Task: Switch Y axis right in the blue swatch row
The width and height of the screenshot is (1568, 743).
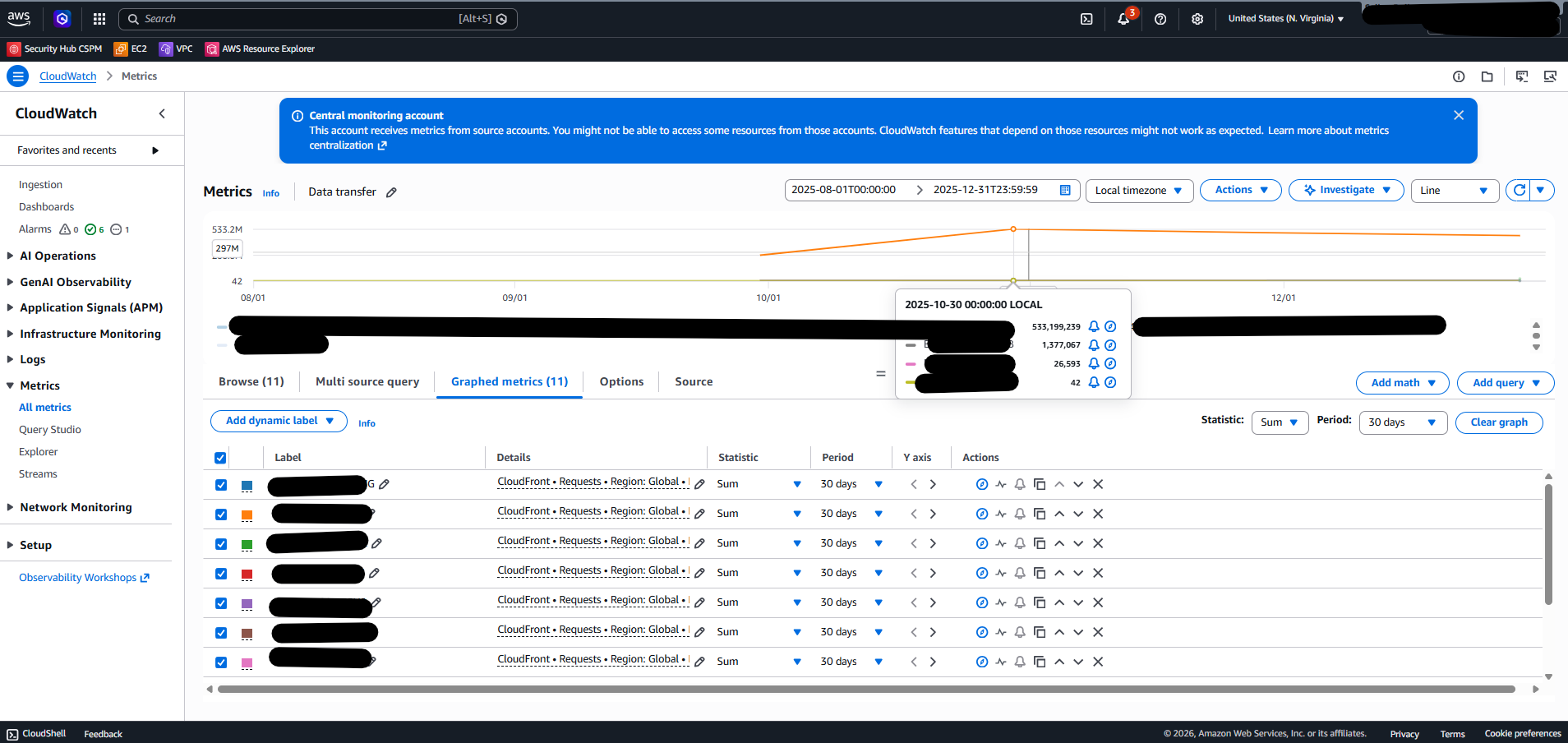Action: tap(933, 484)
